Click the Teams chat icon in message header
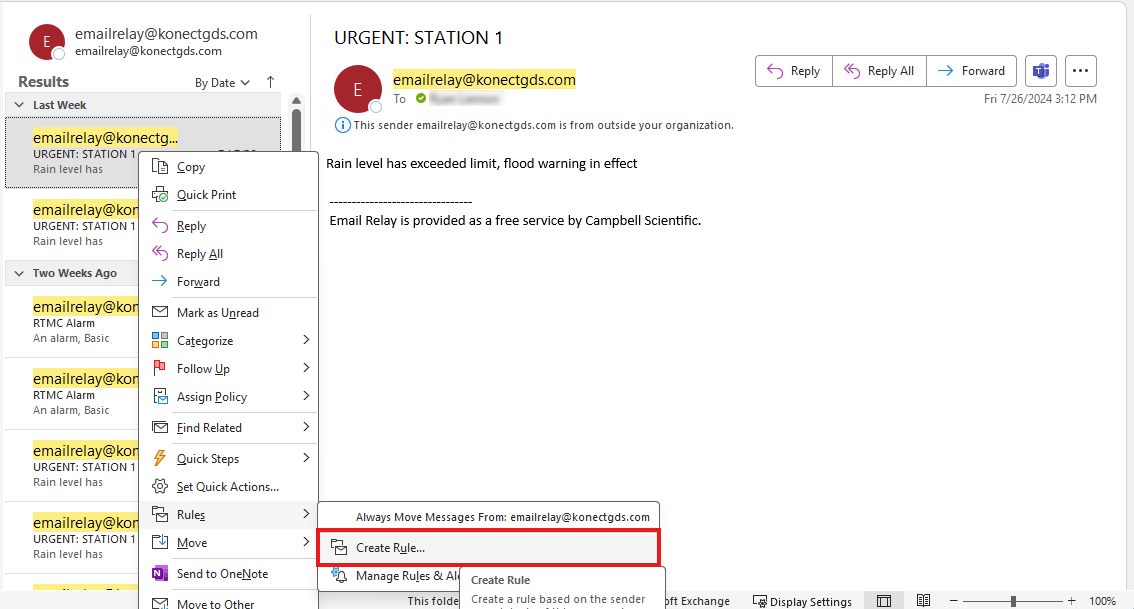 point(1041,71)
